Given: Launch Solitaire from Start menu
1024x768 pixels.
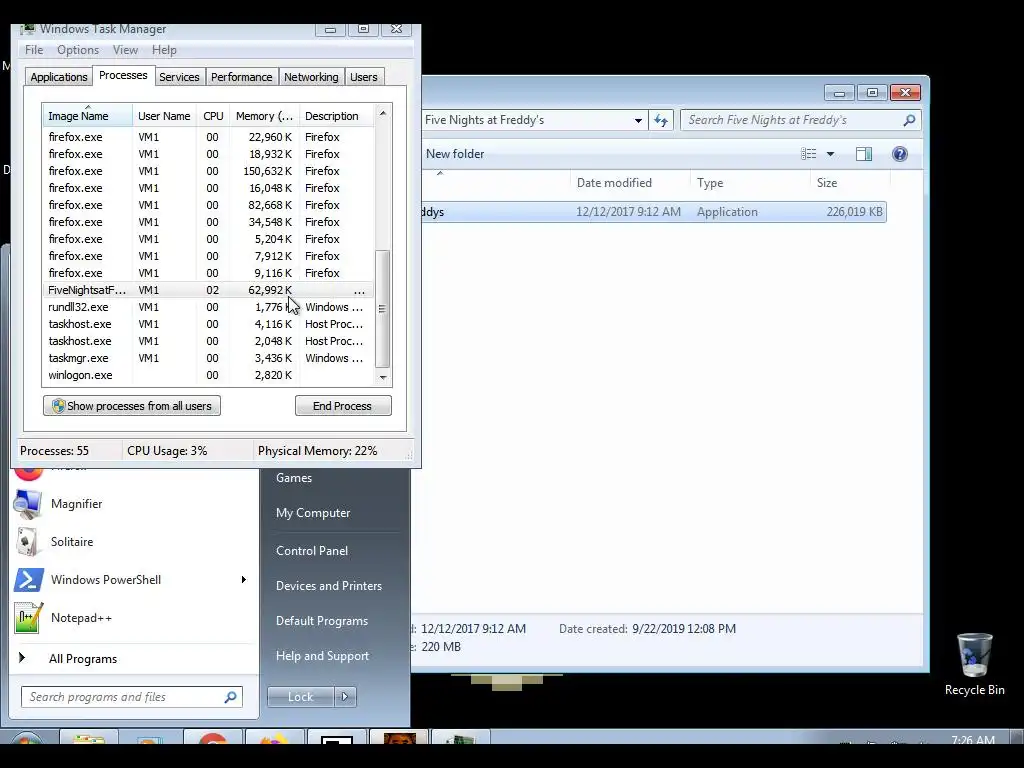Looking at the screenshot, I should click(x=133, y=542).
